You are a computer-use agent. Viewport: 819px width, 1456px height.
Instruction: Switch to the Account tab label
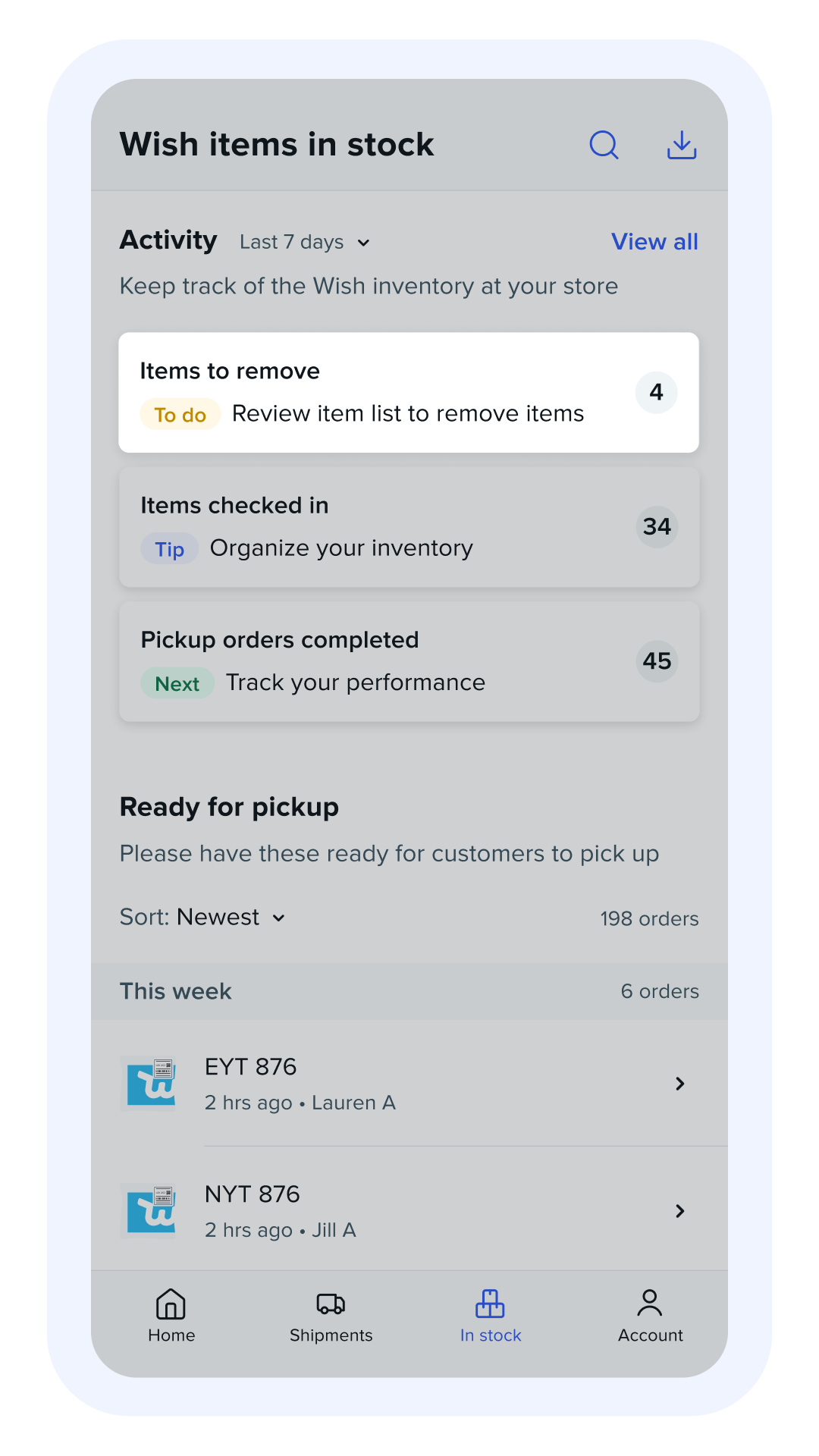pos(650,1335)
